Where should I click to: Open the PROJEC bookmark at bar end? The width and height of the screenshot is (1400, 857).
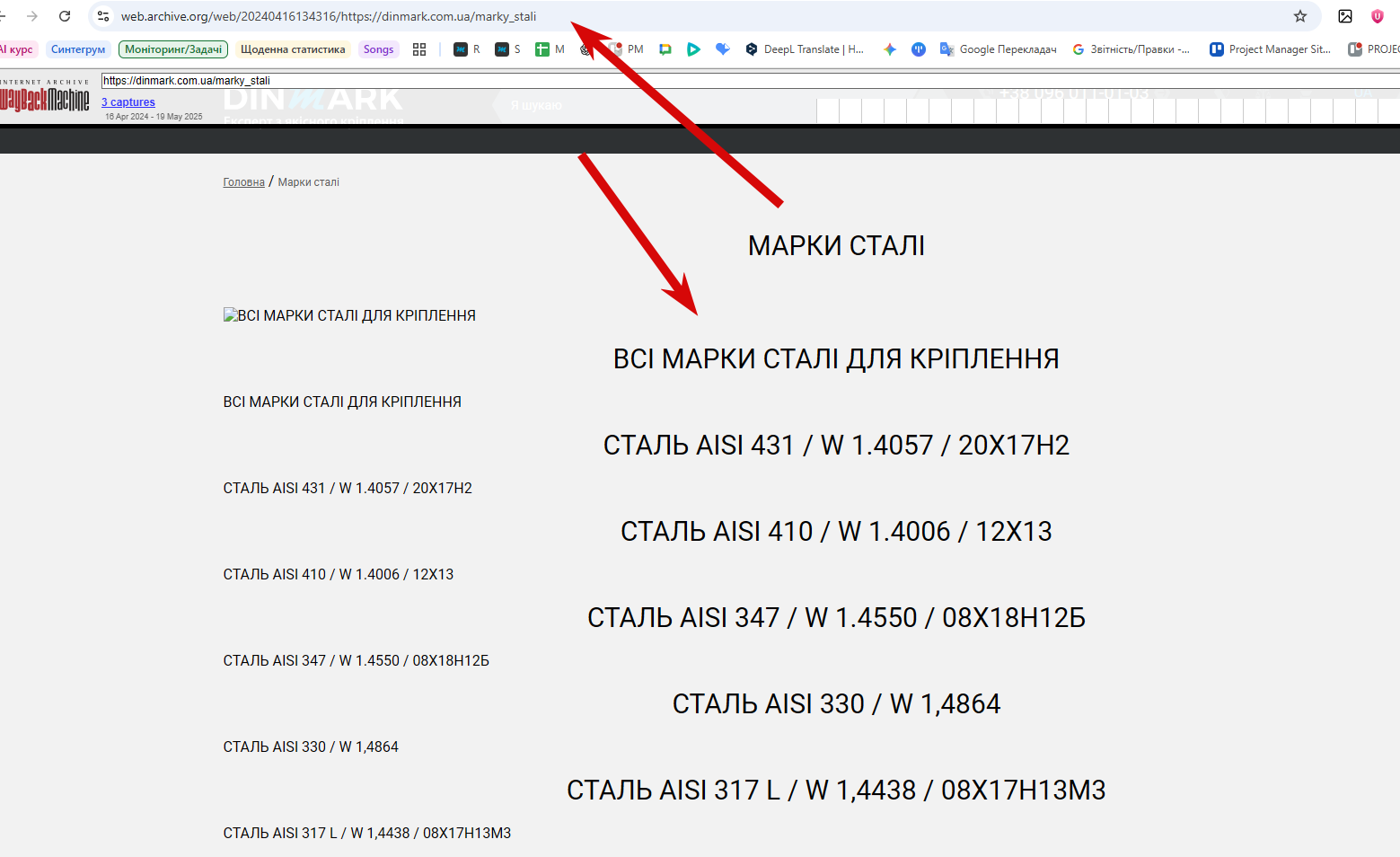click(x=1374, y=49)
